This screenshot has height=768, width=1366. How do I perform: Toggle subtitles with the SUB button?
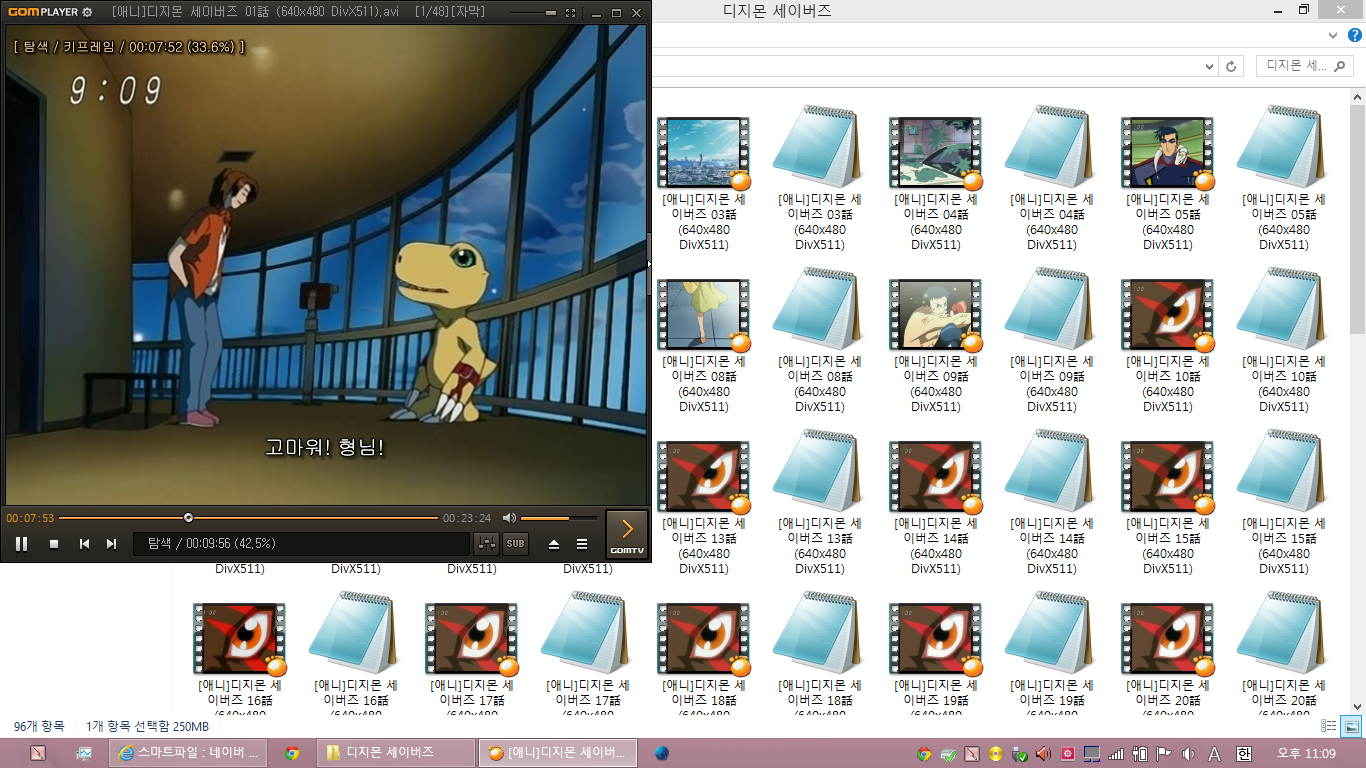(515, 544)
